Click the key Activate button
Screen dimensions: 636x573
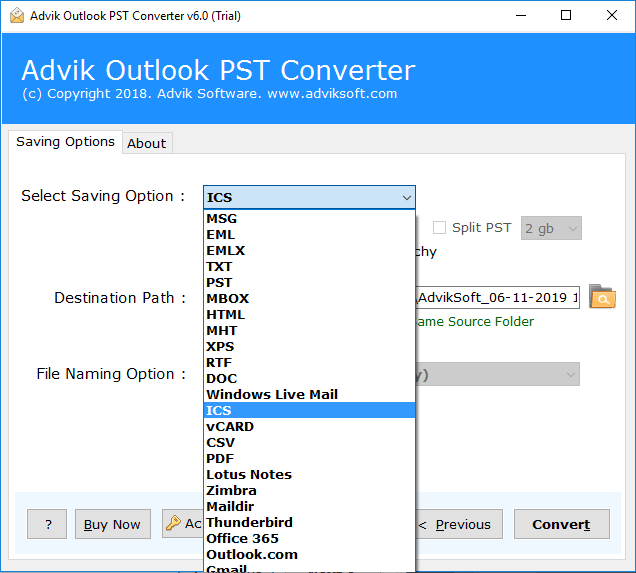click(x=183, y=524)
